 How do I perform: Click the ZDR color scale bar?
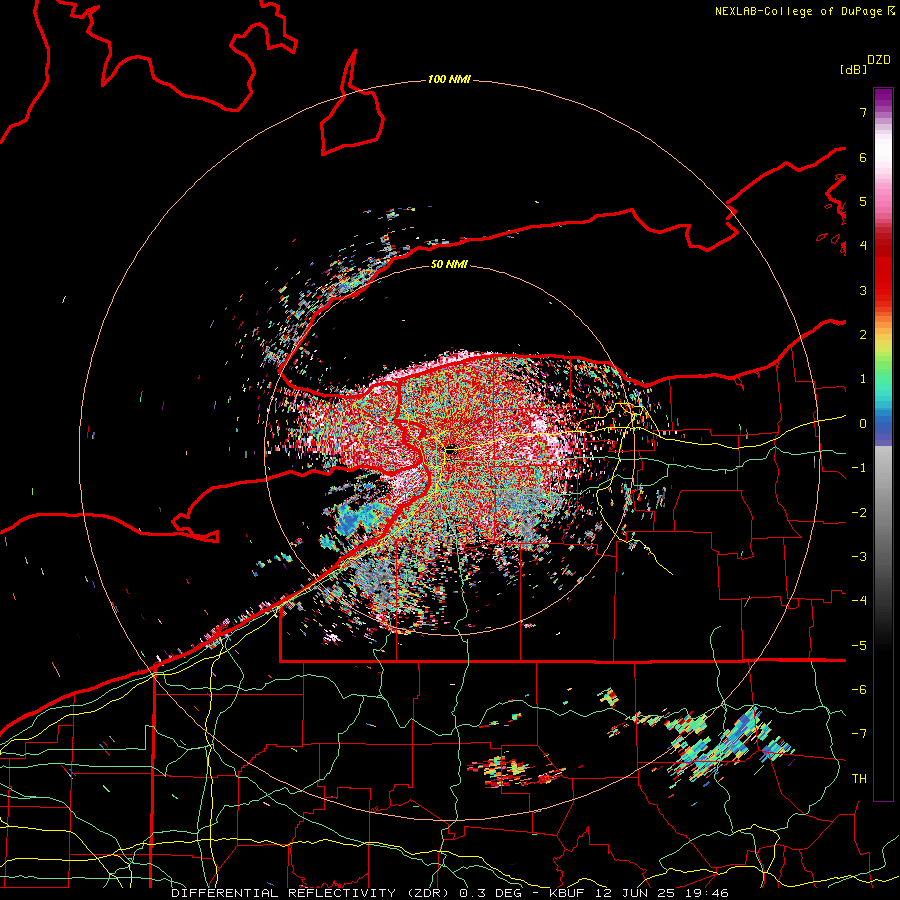pos(883,444)
